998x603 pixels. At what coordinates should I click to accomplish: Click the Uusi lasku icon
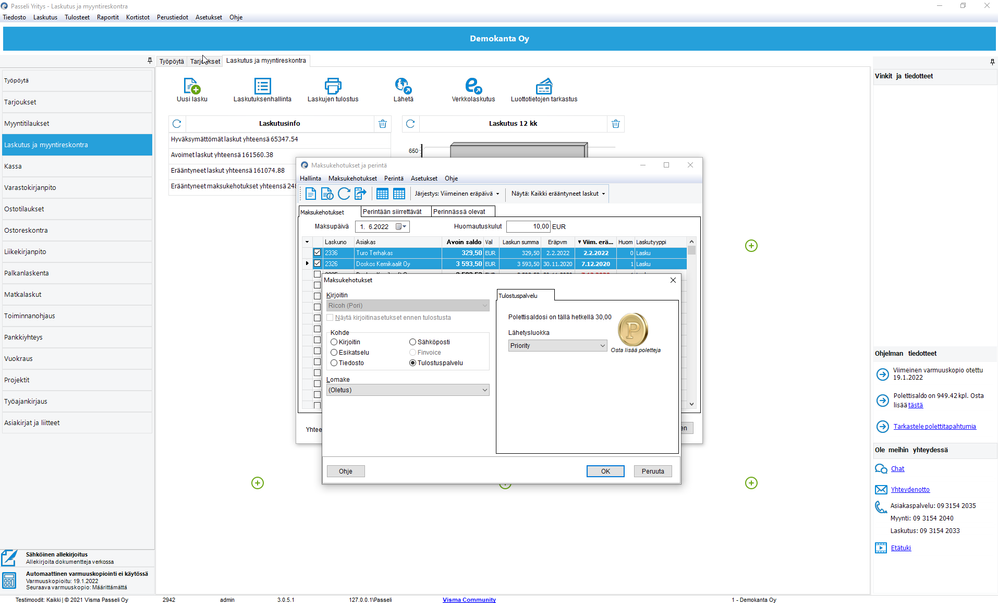coord(192,86)
